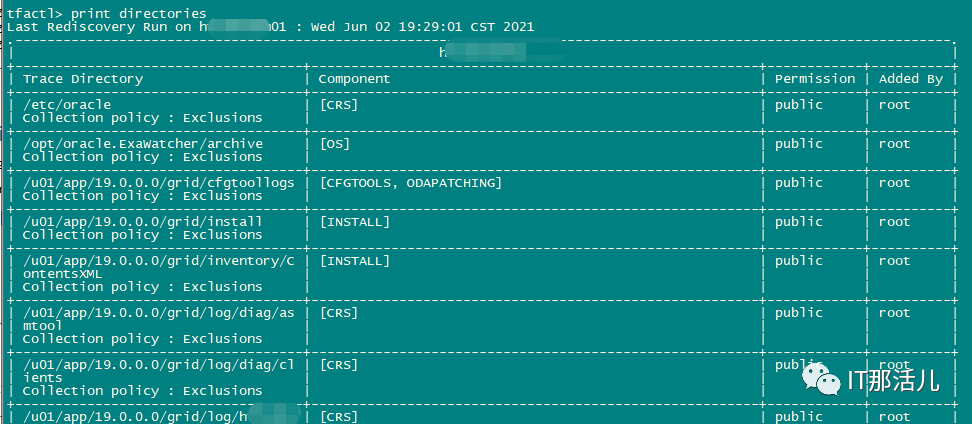The image size is (972, 424).
Task: Select the Trace Directory column header
Action: pyautogui.click(x=83, y=79)
